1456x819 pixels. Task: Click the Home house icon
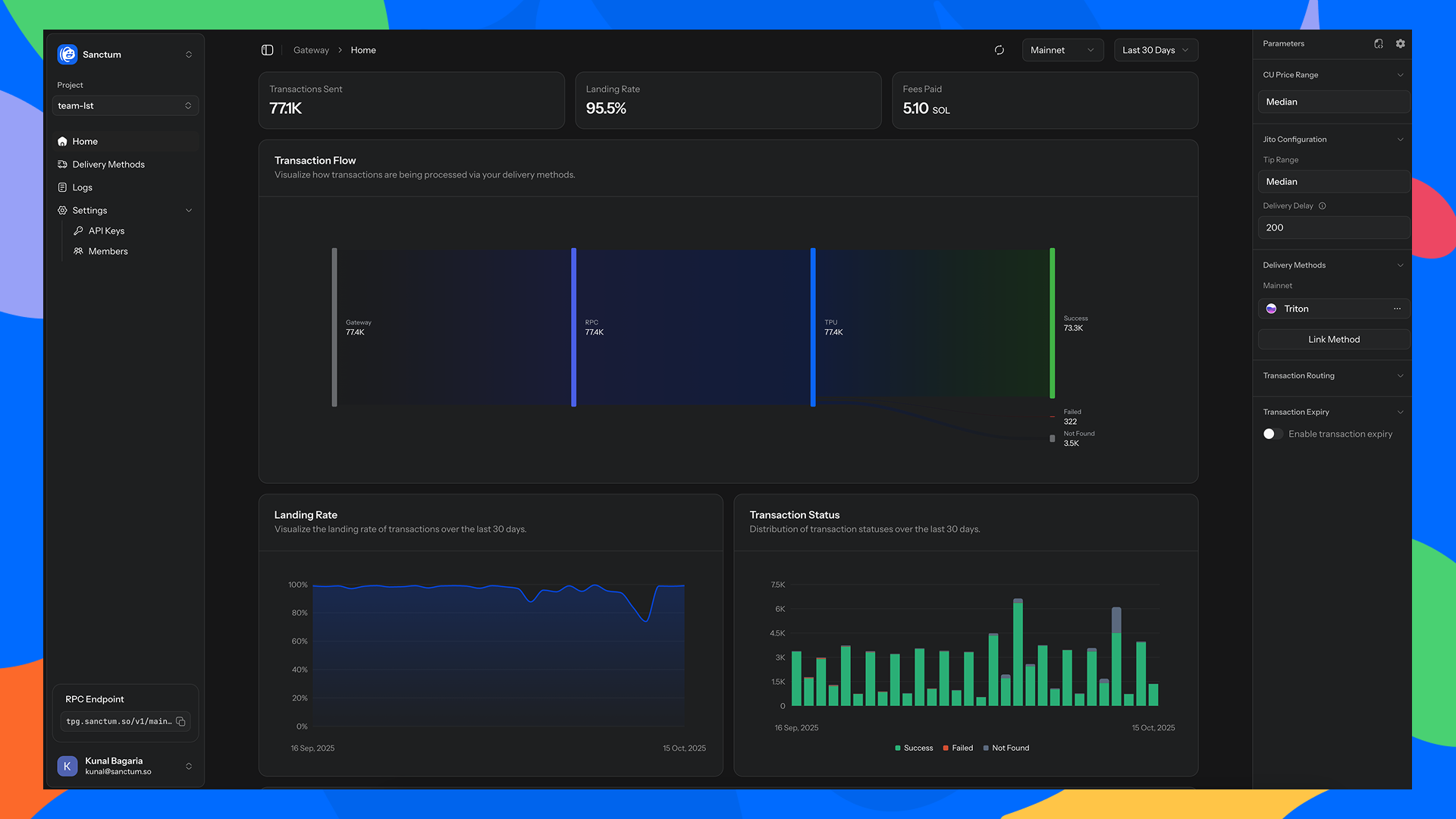click(62, 141)
